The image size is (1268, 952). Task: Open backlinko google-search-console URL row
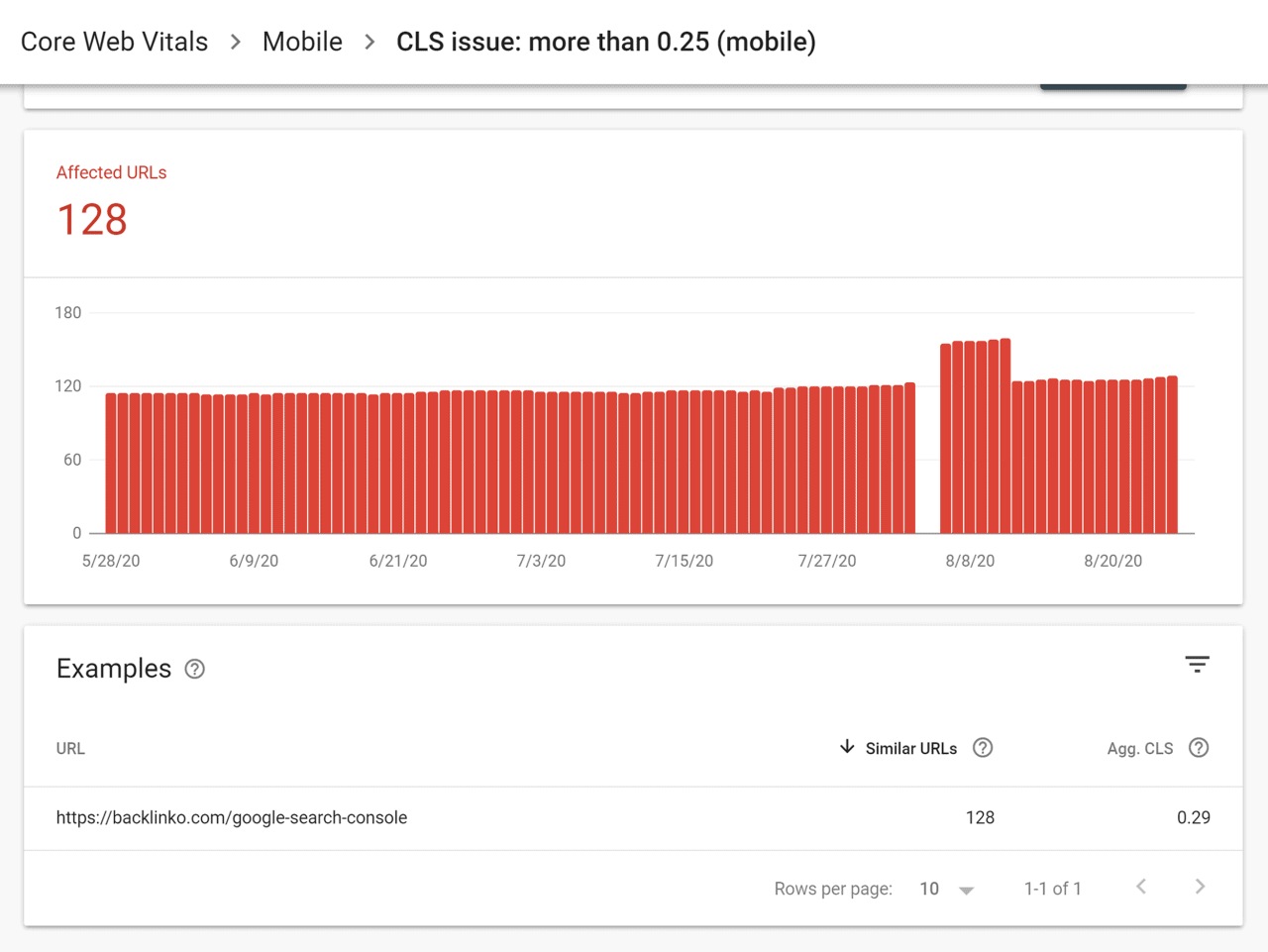633,818
